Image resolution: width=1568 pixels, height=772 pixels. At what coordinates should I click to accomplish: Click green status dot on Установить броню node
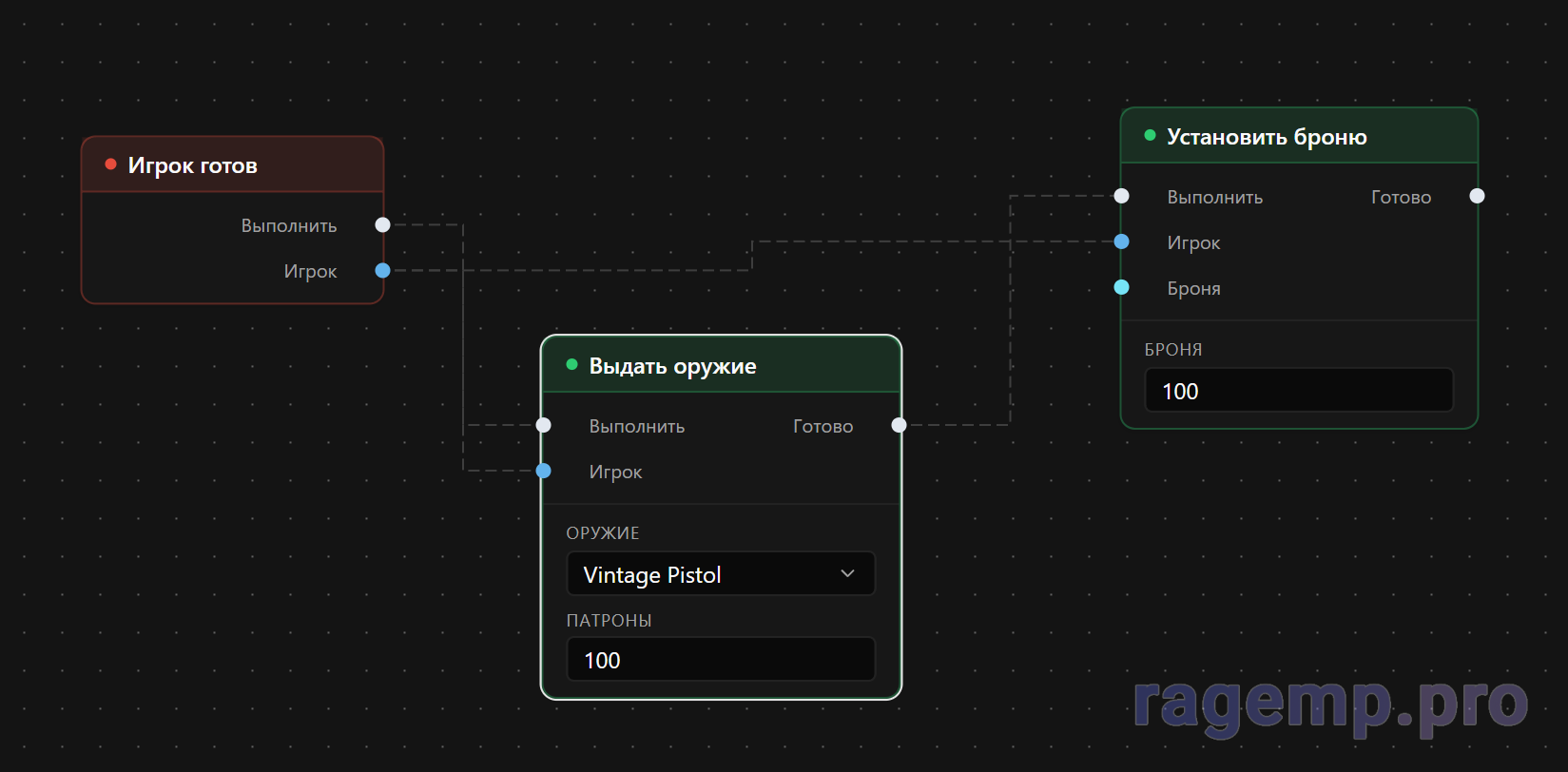(x=1151, y=136)
